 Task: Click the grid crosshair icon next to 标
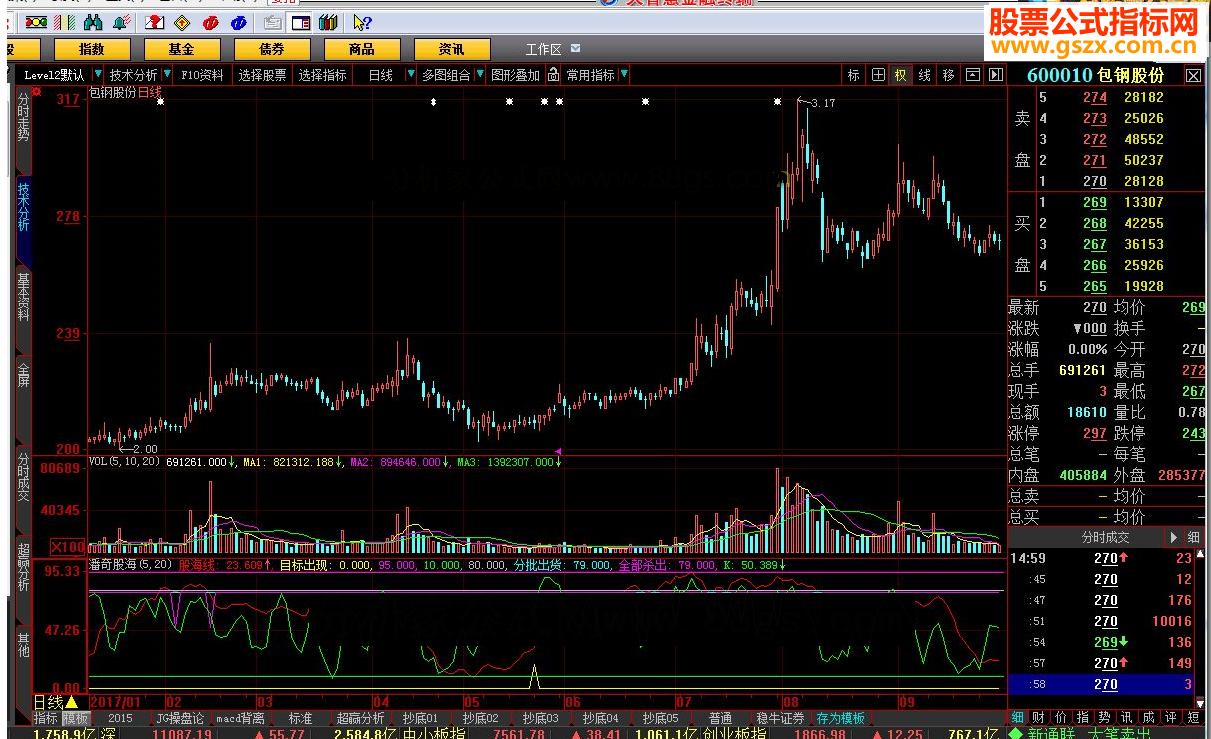878,75
